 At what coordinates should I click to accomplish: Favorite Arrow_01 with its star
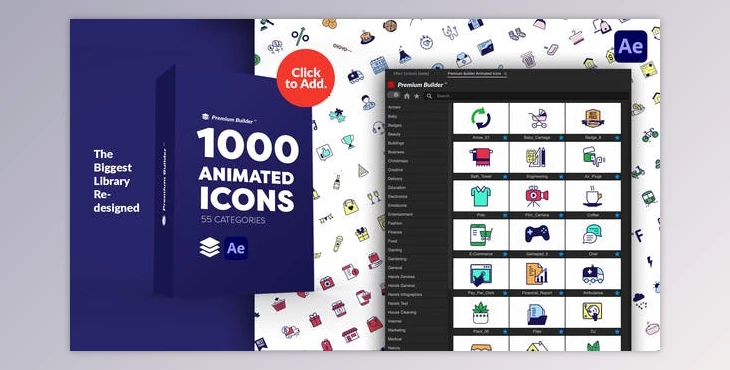point(505,138)
